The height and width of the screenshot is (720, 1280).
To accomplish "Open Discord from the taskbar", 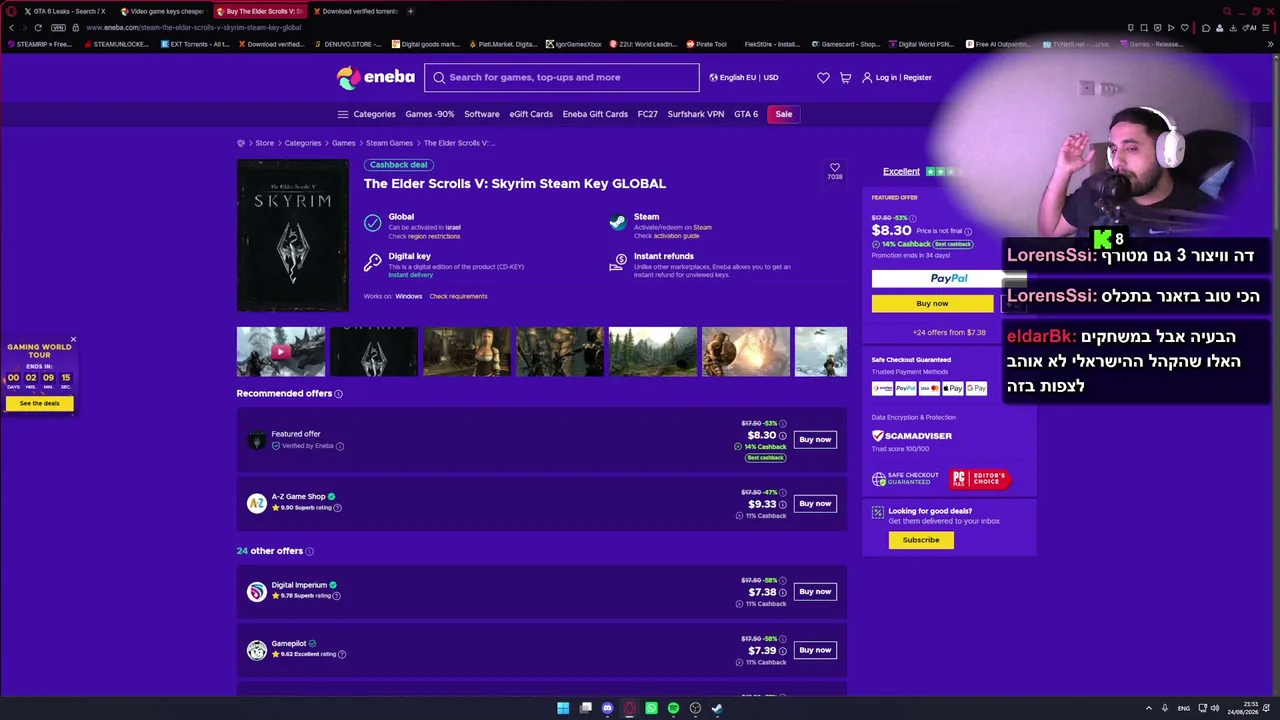I will tap(607, 708).
